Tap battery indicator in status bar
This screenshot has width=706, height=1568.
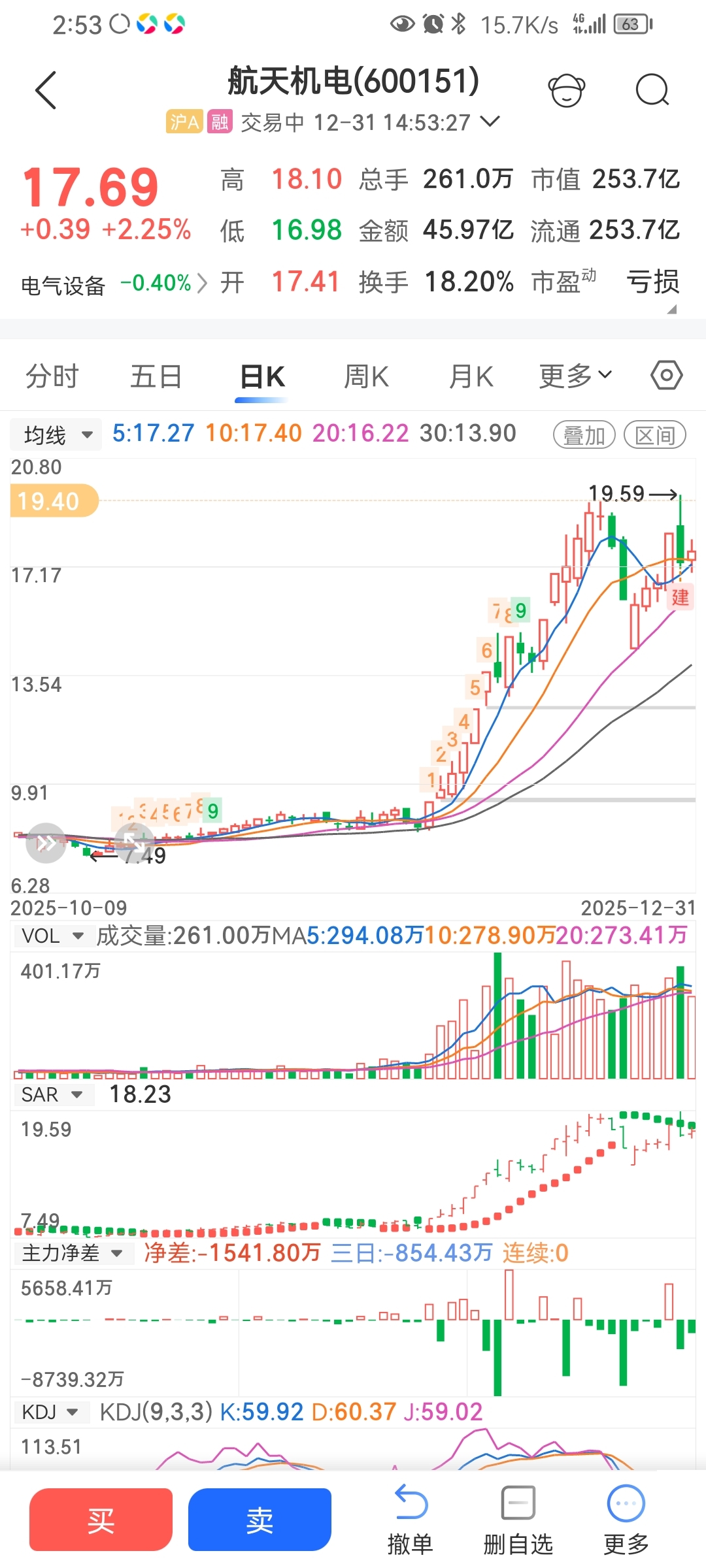pos(633,25)
